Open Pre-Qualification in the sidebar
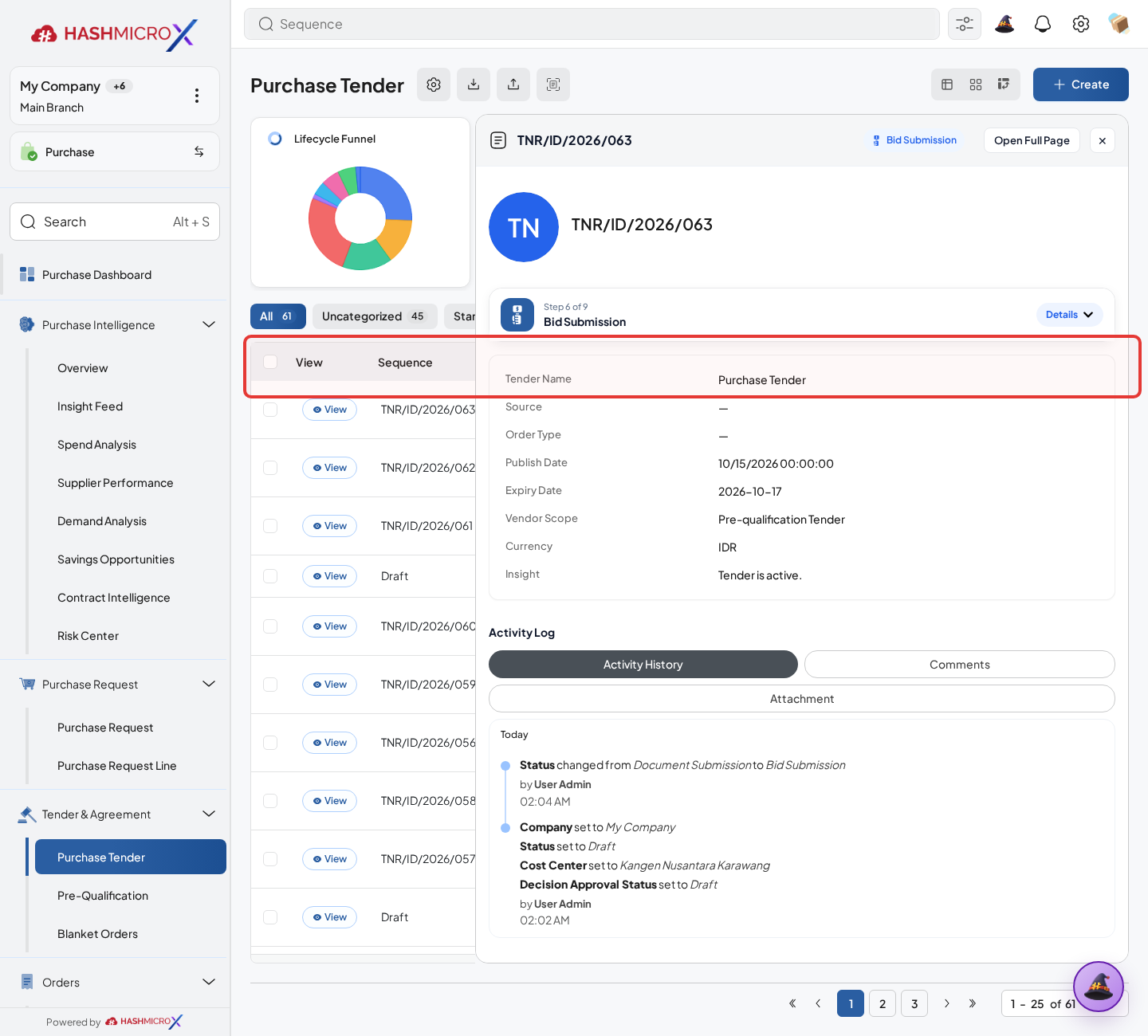This screenshot has width=1148, height=1036. (103, 896)
